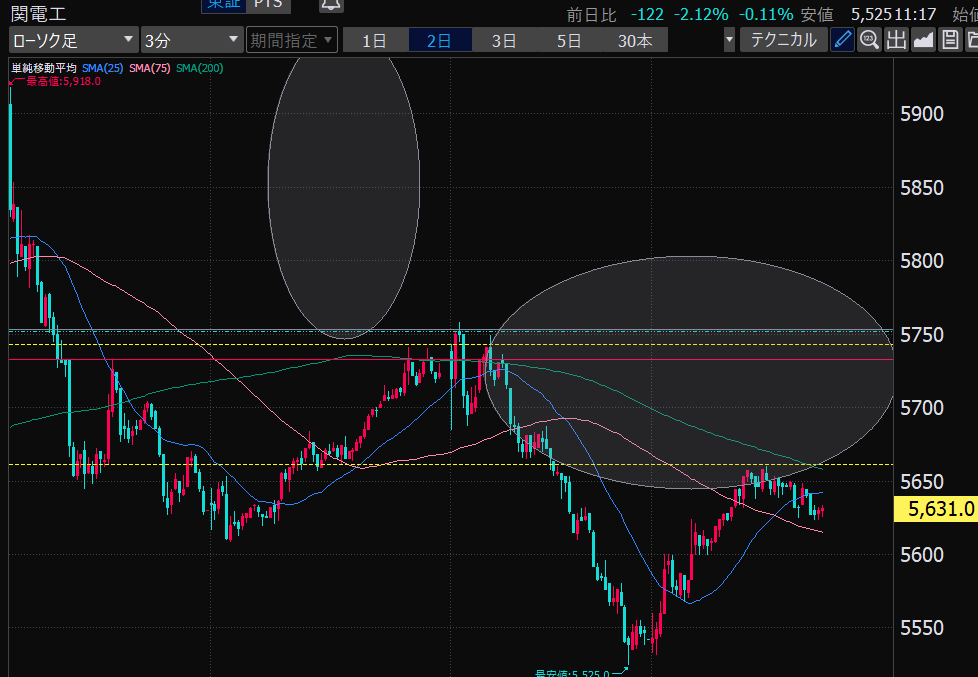Click the partially visible folder icon
Viewport: 978px width, 677px height.
point(971,40)
